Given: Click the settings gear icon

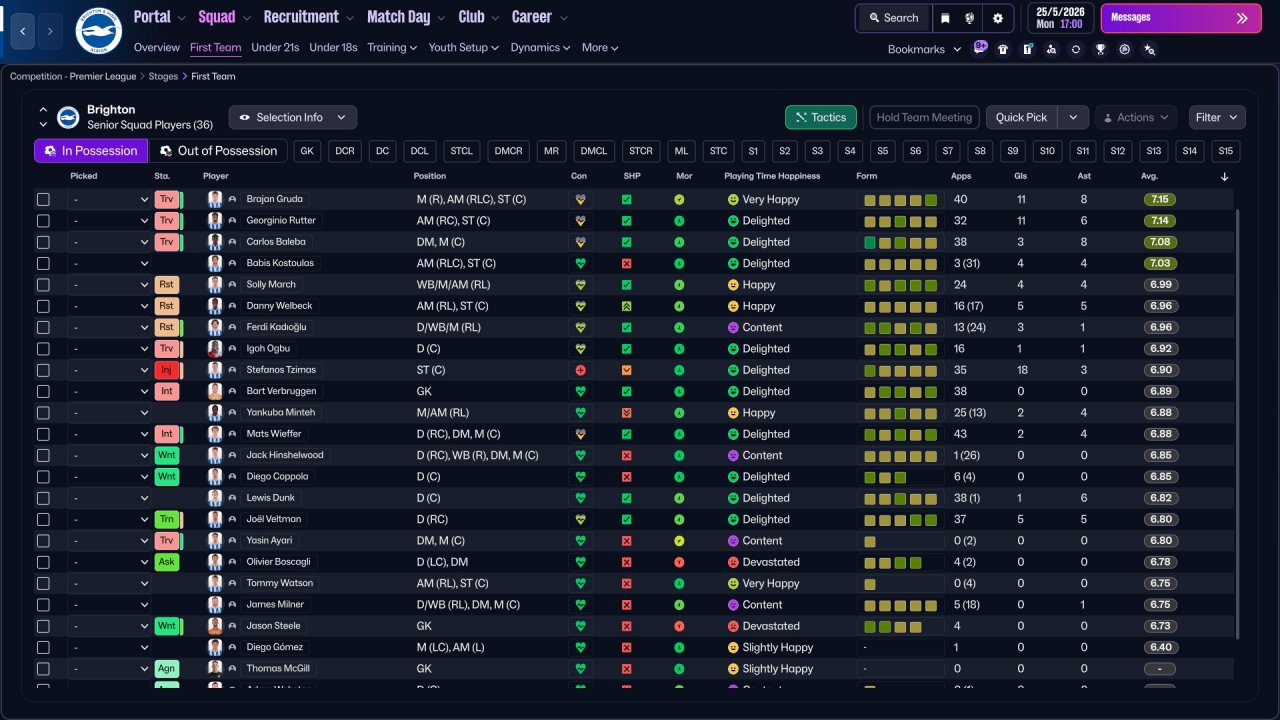Looking at the screenshot, I should 997,18.
